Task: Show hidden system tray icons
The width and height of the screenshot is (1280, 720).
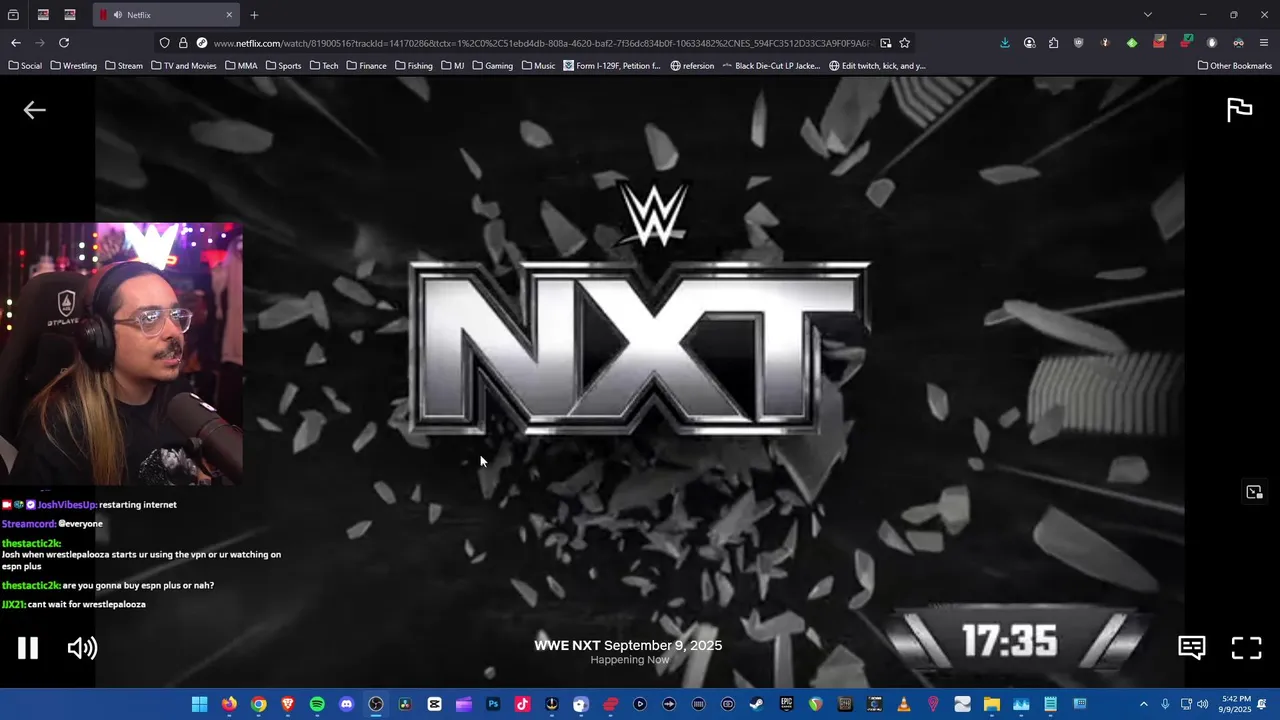Action: coord(1144,704)
